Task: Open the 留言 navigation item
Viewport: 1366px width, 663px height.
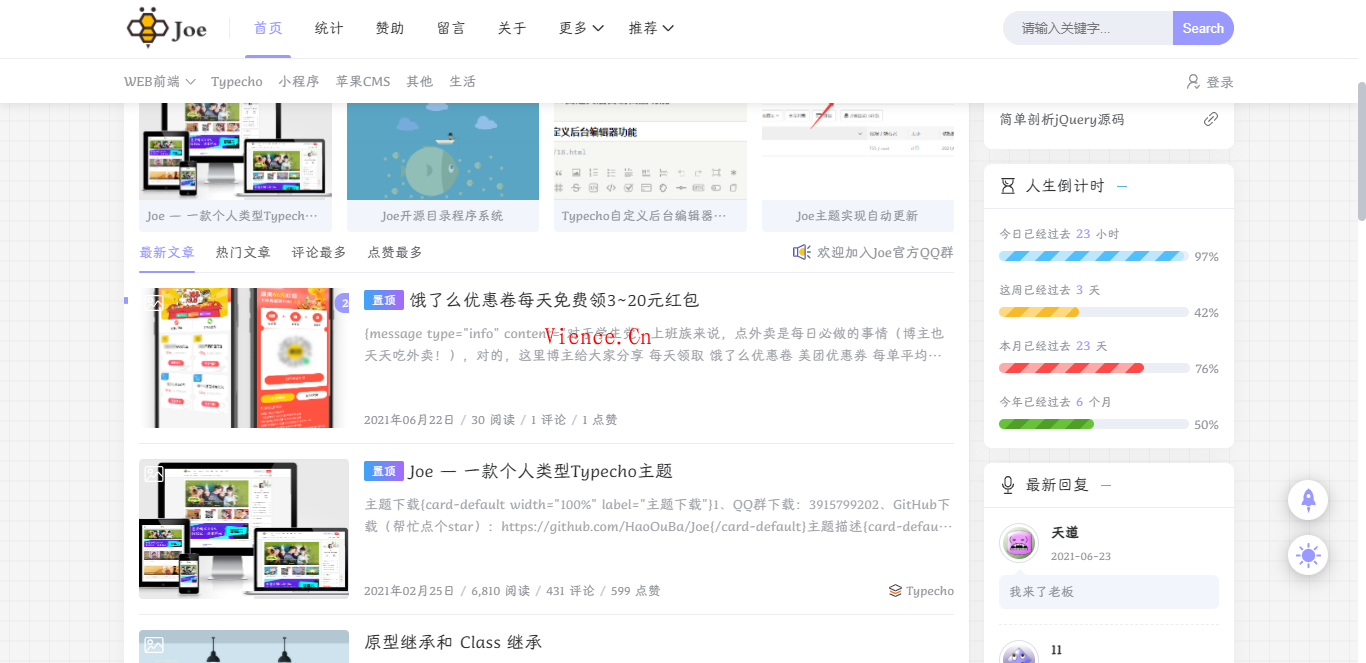Action: pos(451,28)
